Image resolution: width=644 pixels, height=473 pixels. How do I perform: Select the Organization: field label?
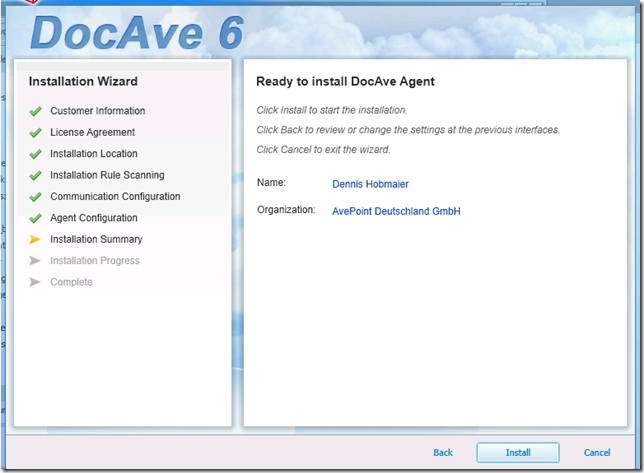click(x=286, y=209)
